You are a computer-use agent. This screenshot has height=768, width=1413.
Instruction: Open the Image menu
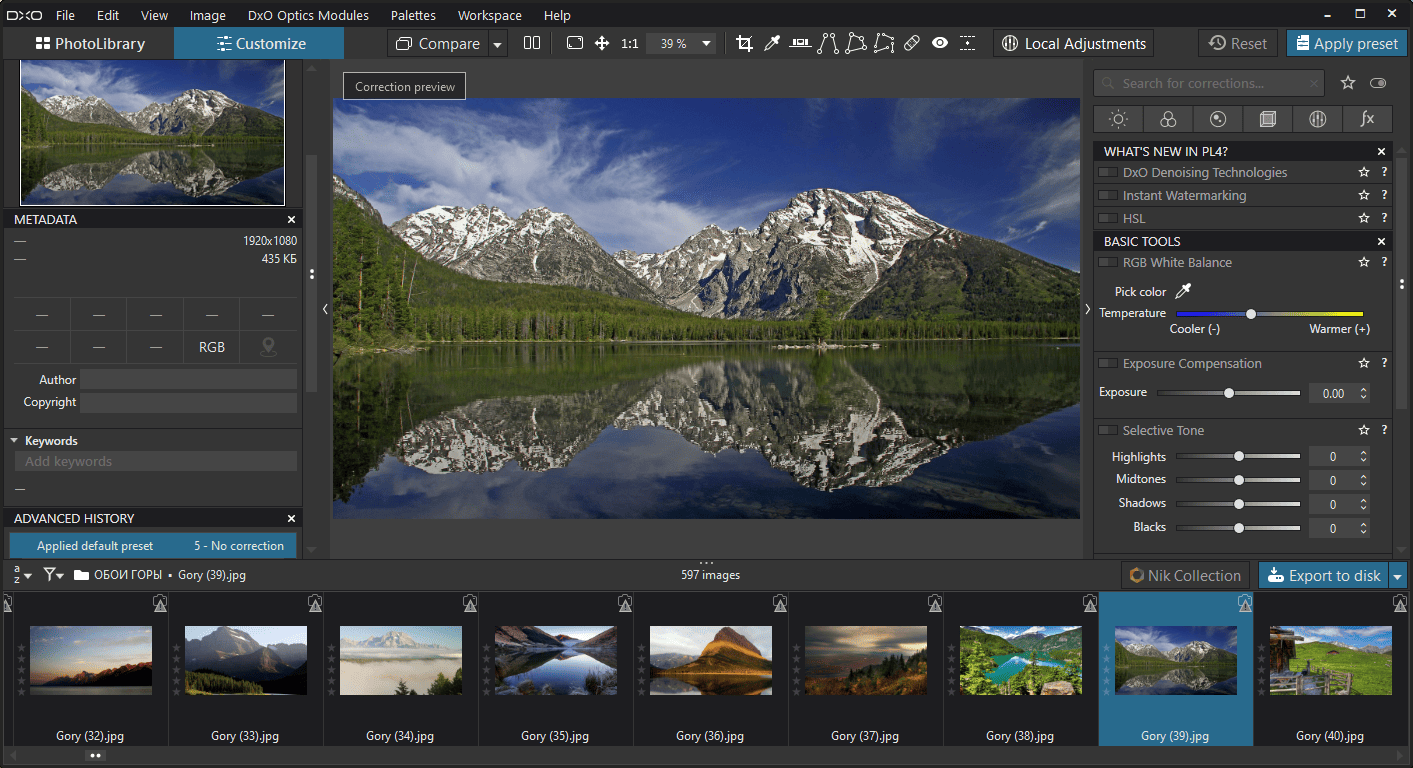(208, 15)
